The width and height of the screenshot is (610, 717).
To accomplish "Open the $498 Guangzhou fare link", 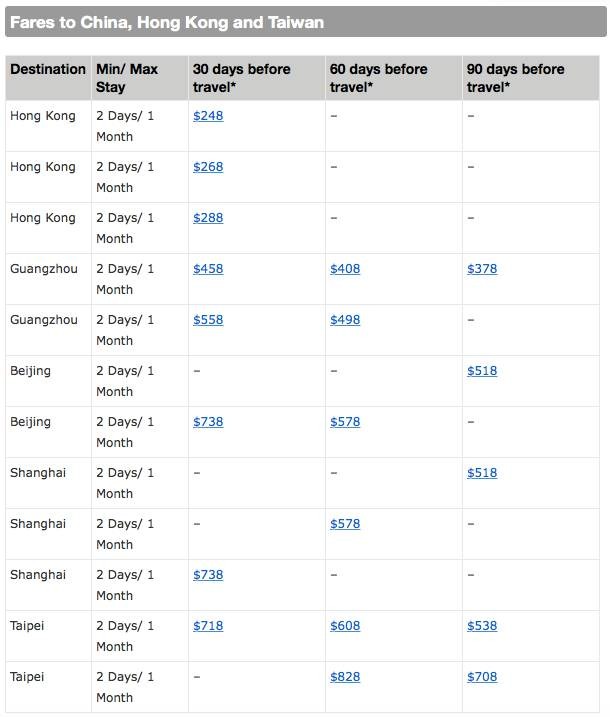I will coord(345,320).
